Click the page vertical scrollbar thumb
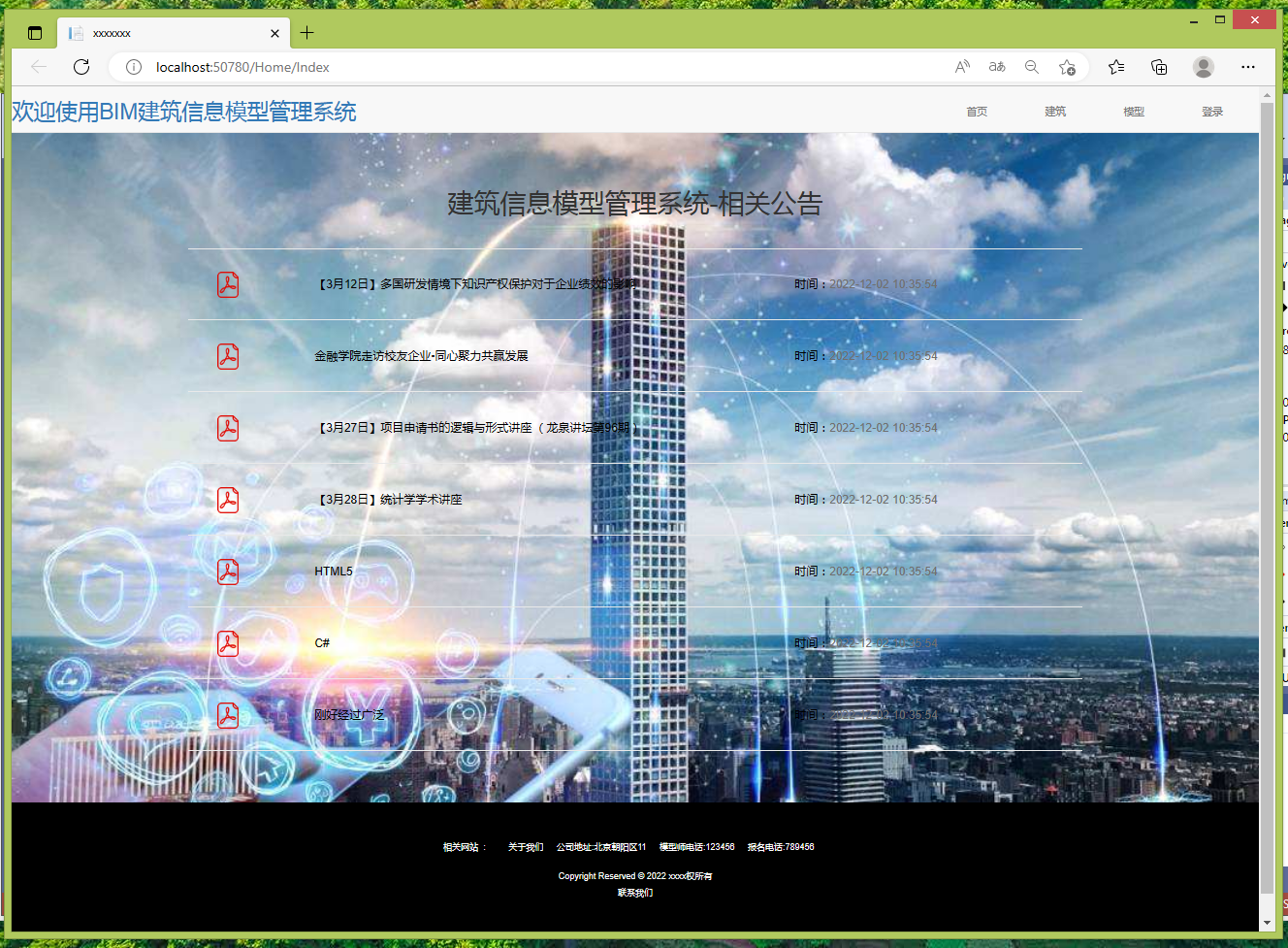 pos(1267,497)
